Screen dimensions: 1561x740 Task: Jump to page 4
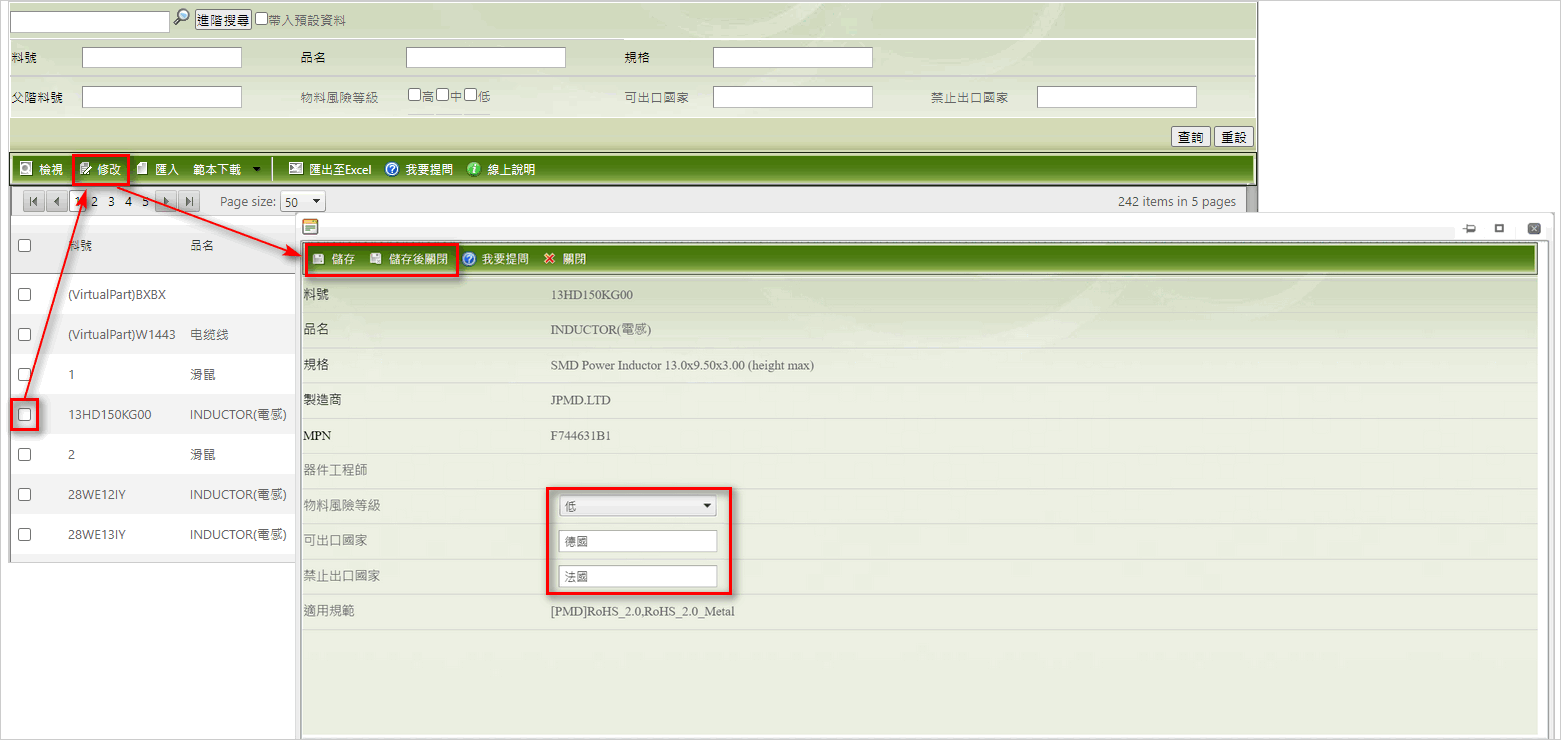click(x=129, y=201)
